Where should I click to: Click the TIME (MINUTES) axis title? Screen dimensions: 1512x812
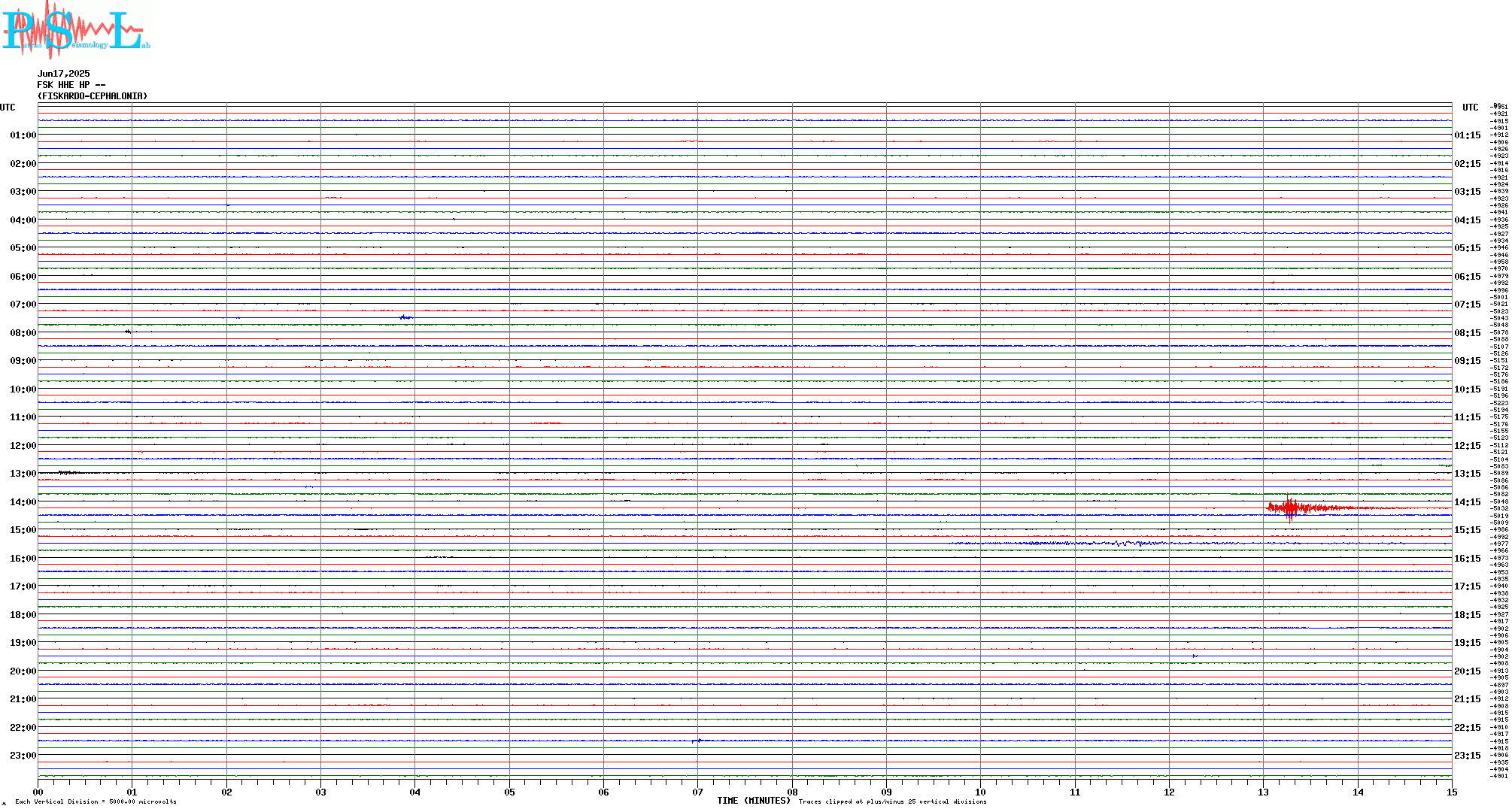[x=754, y=801]
